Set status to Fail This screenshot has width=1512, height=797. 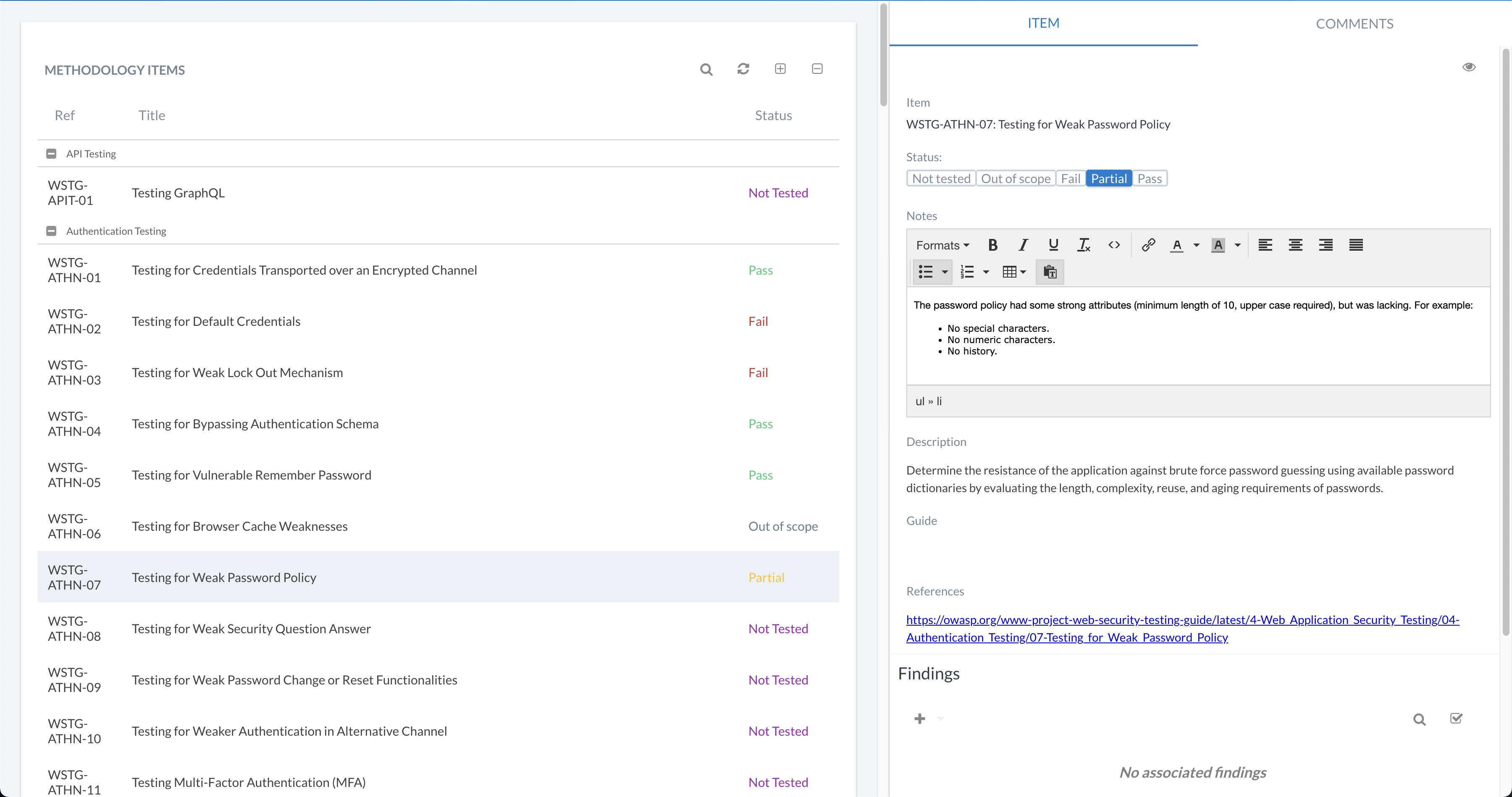tap(1070, 179)
